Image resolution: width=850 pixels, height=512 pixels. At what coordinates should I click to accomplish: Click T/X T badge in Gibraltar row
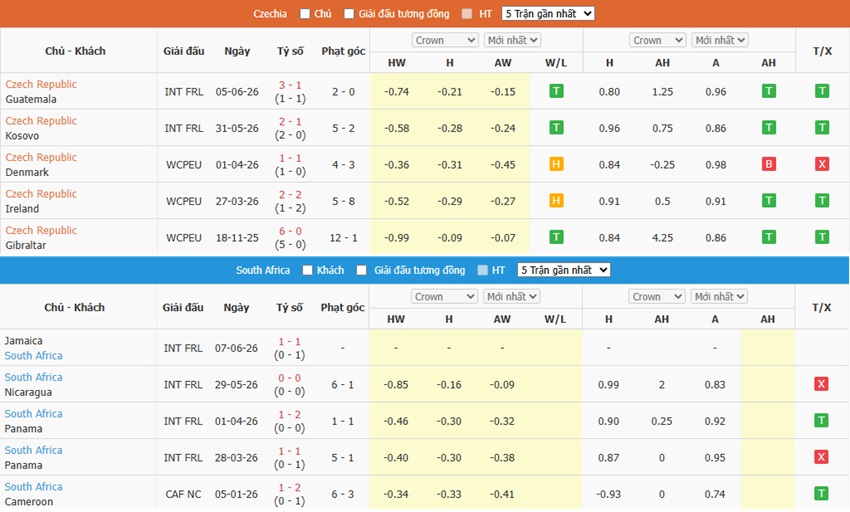pos(822,237)
